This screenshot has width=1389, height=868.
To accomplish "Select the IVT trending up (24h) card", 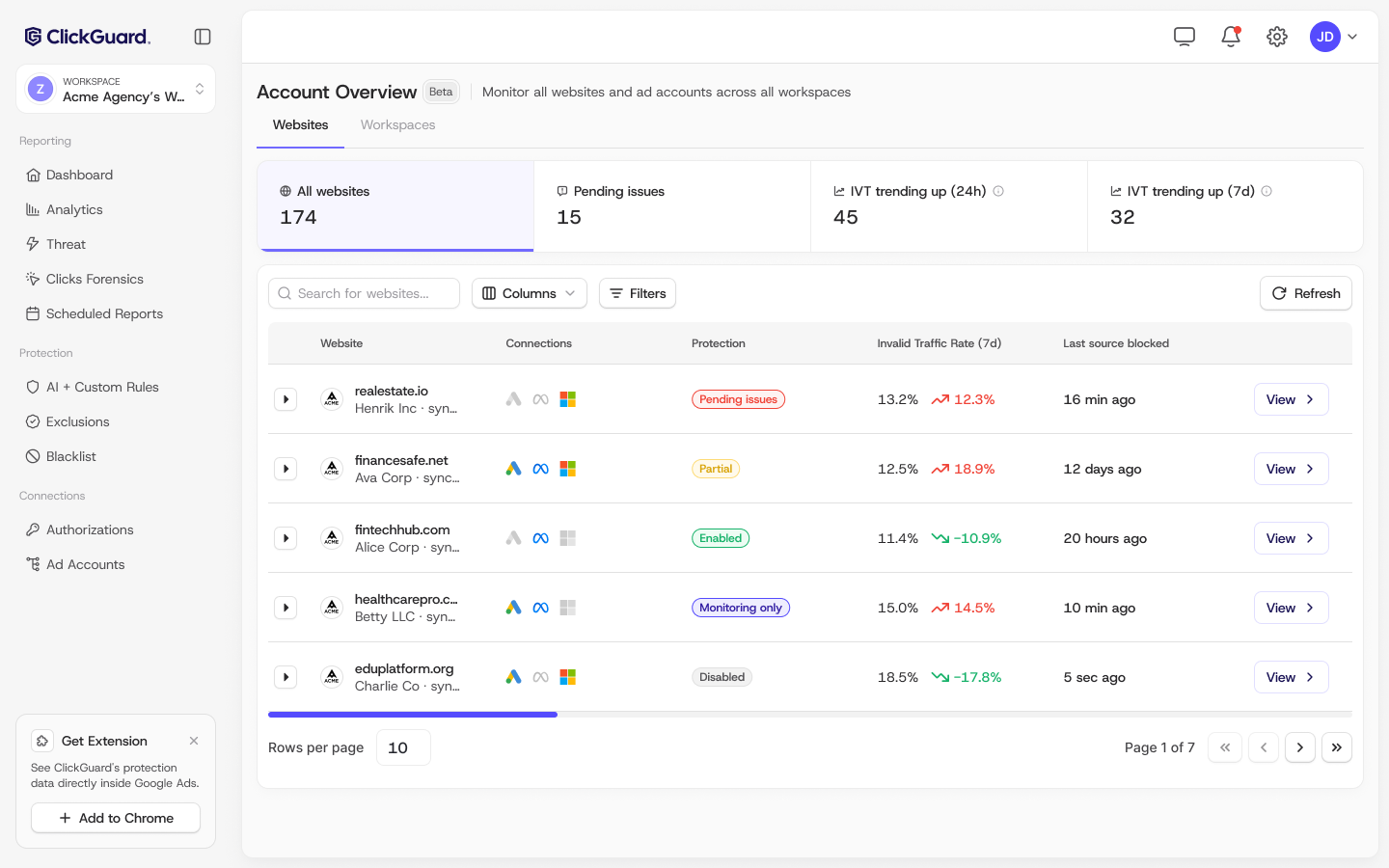I will click(x=949, y=206).
